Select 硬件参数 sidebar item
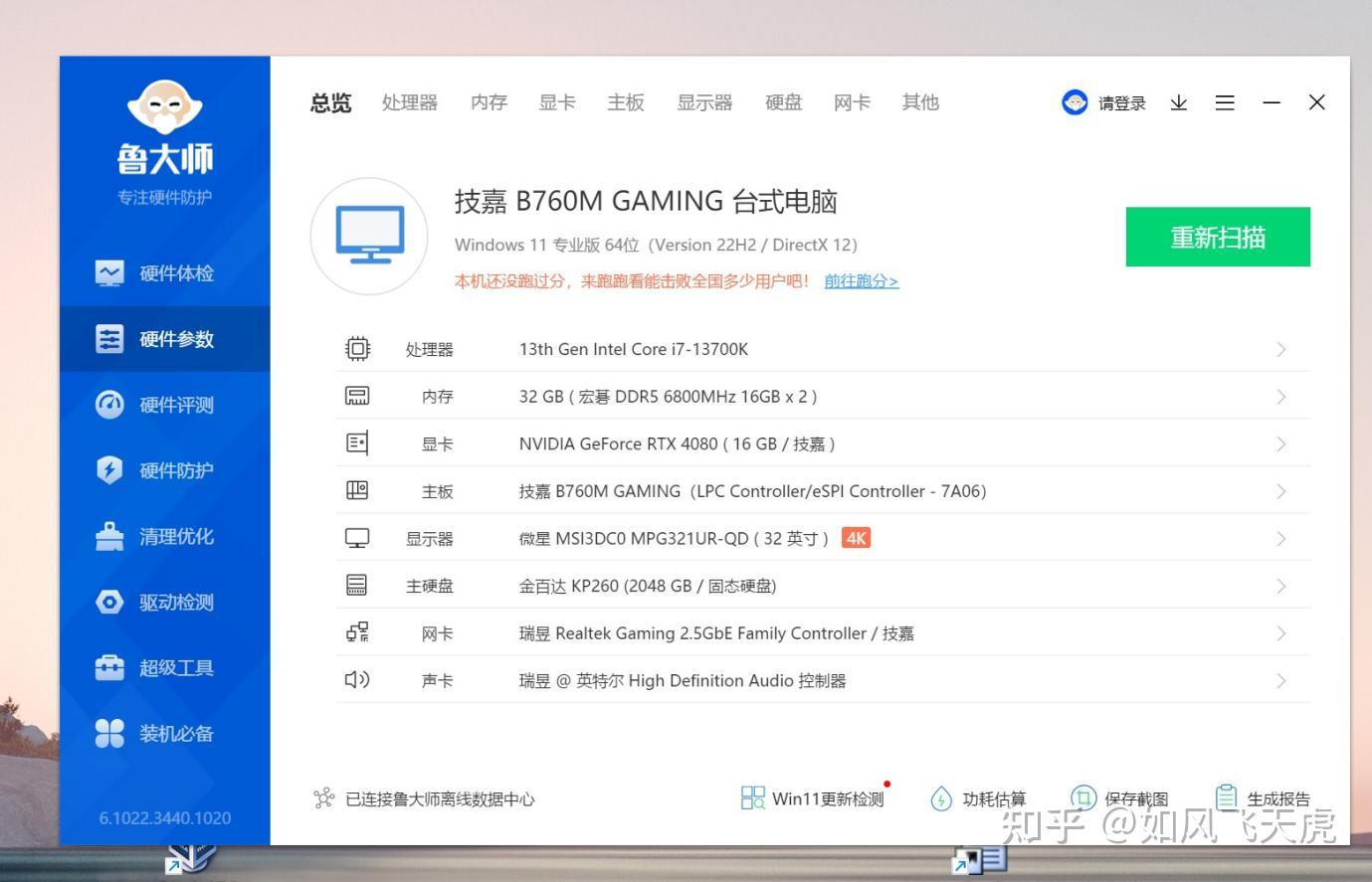Screen dimensions: 1372x882 (165, 339)
